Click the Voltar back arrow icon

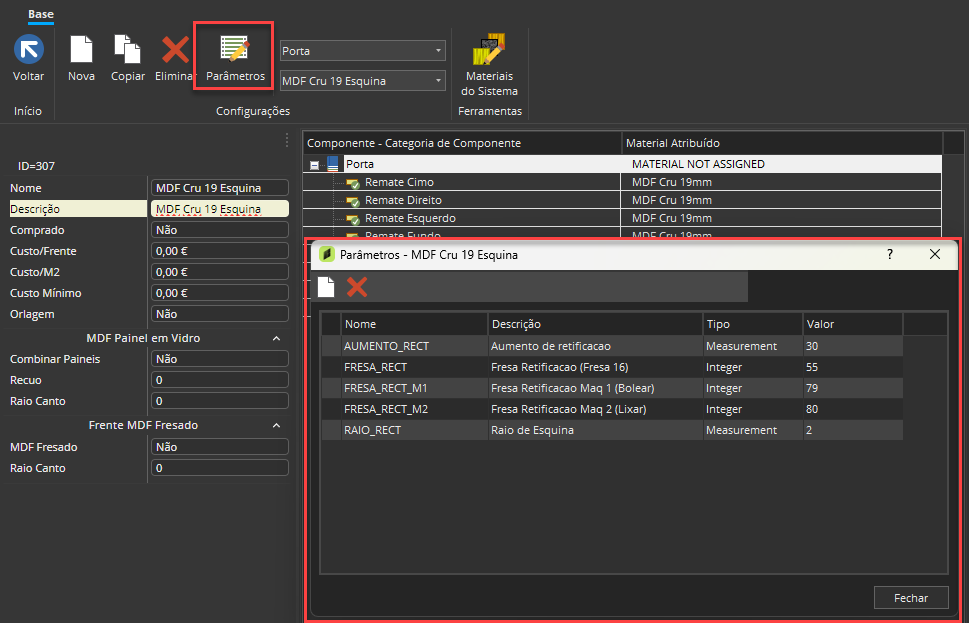coord(28,49)
